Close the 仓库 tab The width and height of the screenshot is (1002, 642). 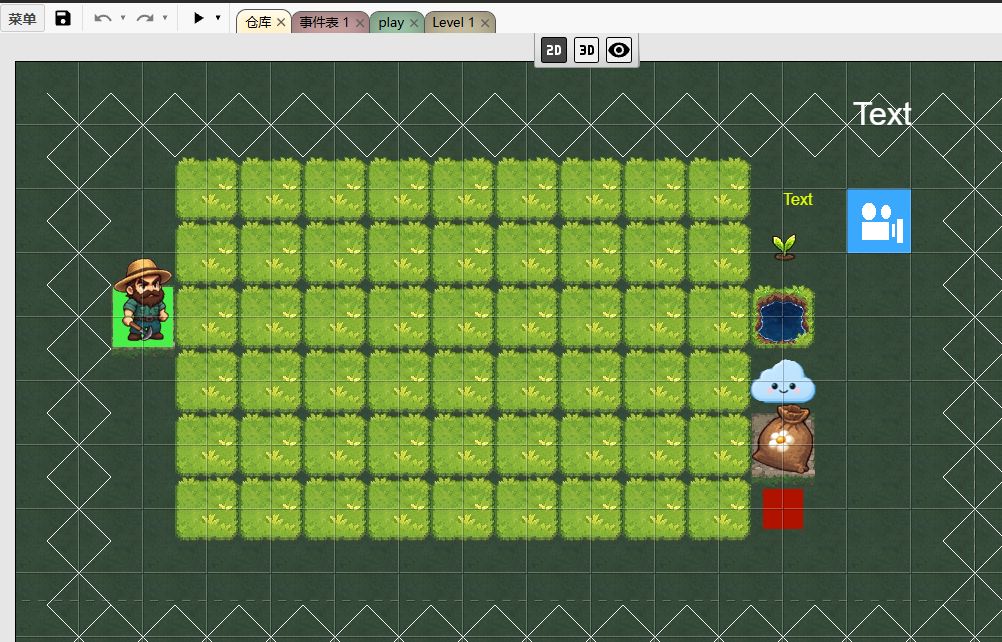pyautogui.click(x=281, y=23)
